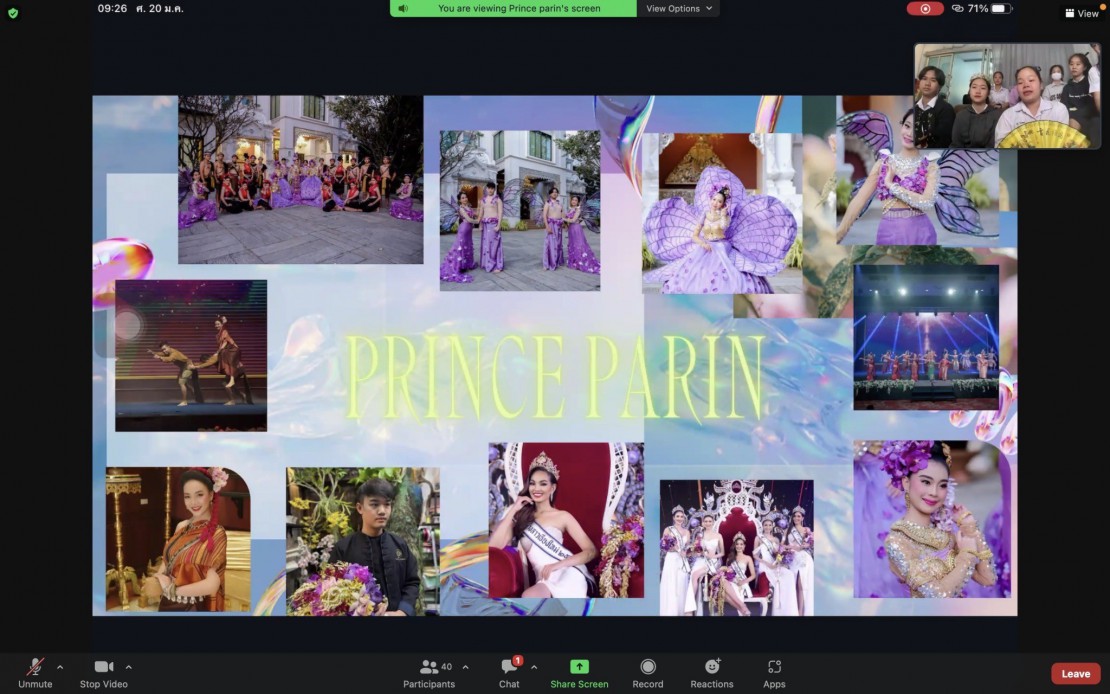Click the purple orchid petal gown photo
1110x694 pixels.
pos(722,213)
